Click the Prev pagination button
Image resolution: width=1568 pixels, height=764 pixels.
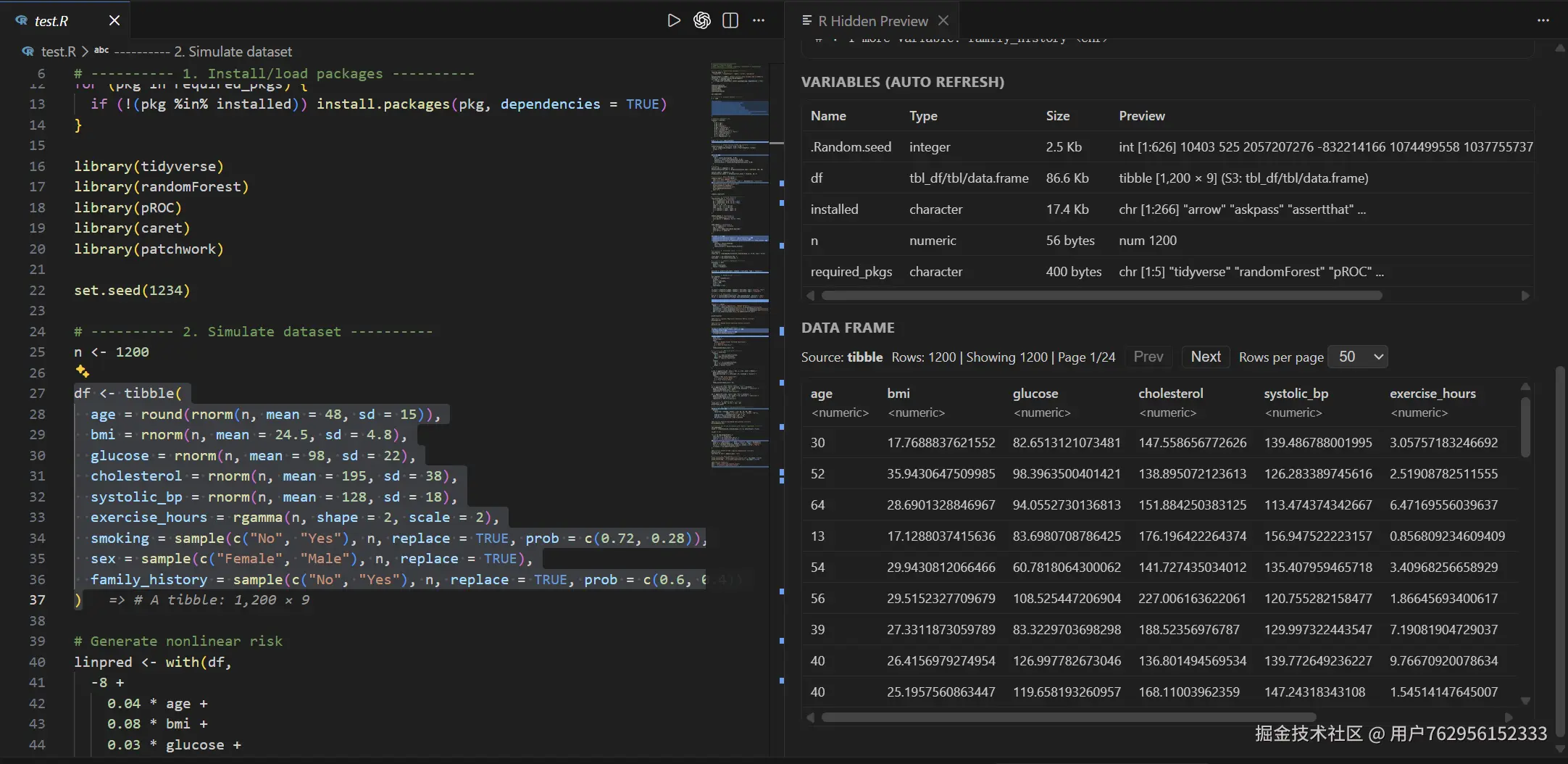pyautogui.click(x=1148, y=357)
